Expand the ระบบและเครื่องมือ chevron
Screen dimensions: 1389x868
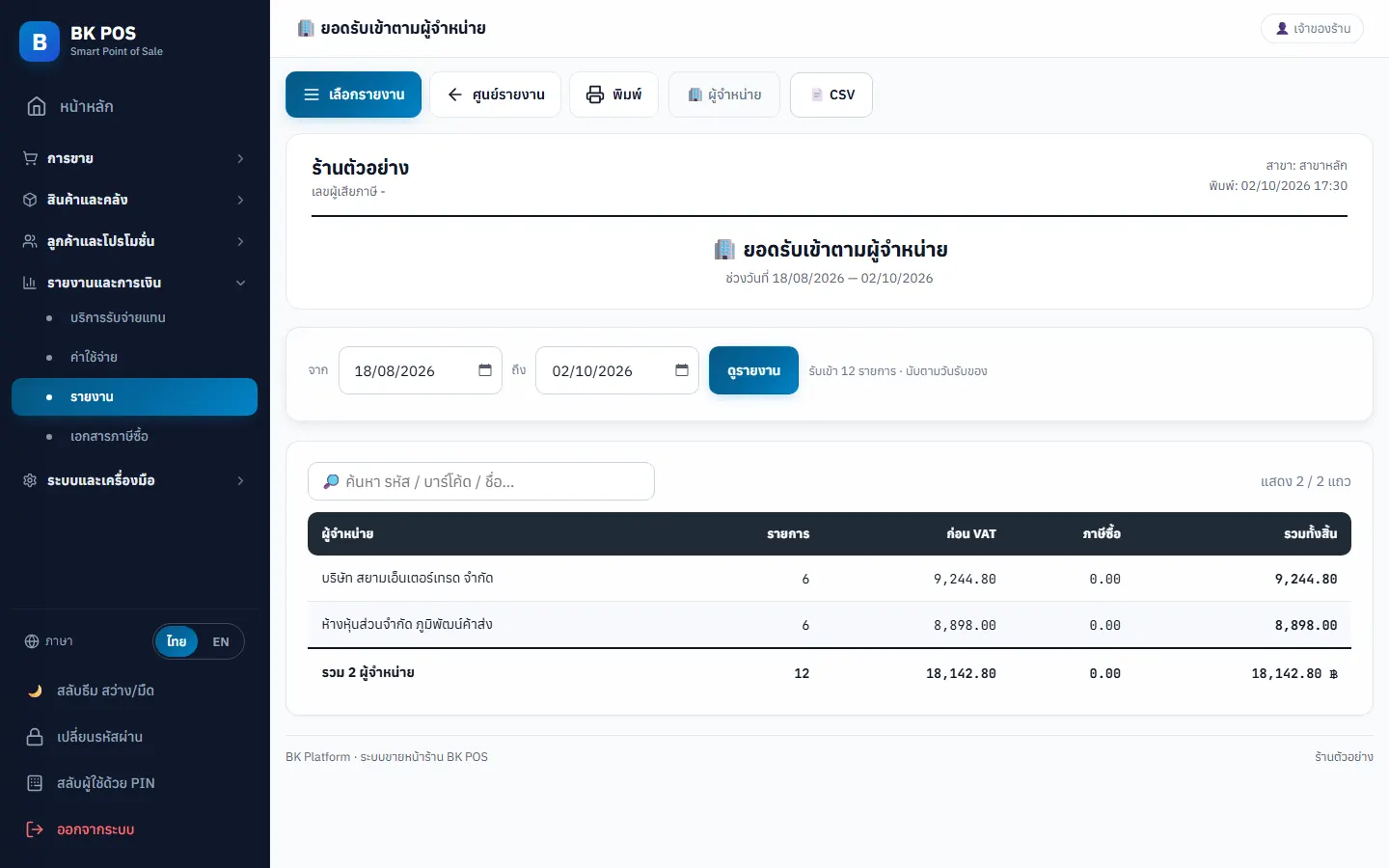240,480
